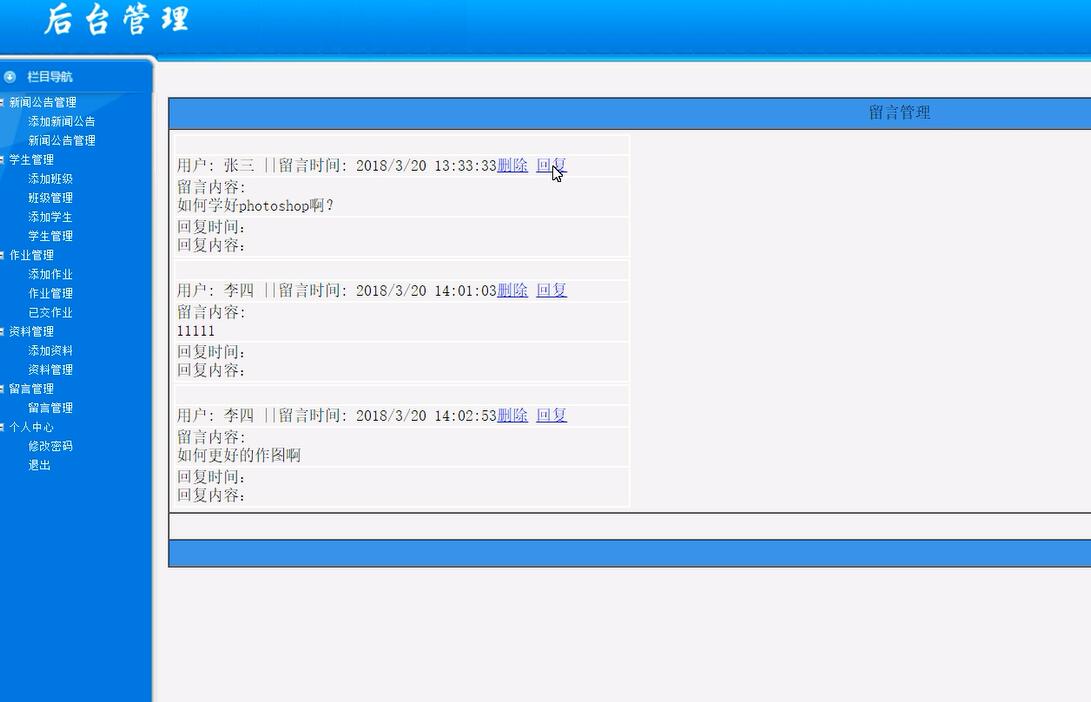Open the 资料管理 sub-item link

point(50,369)
